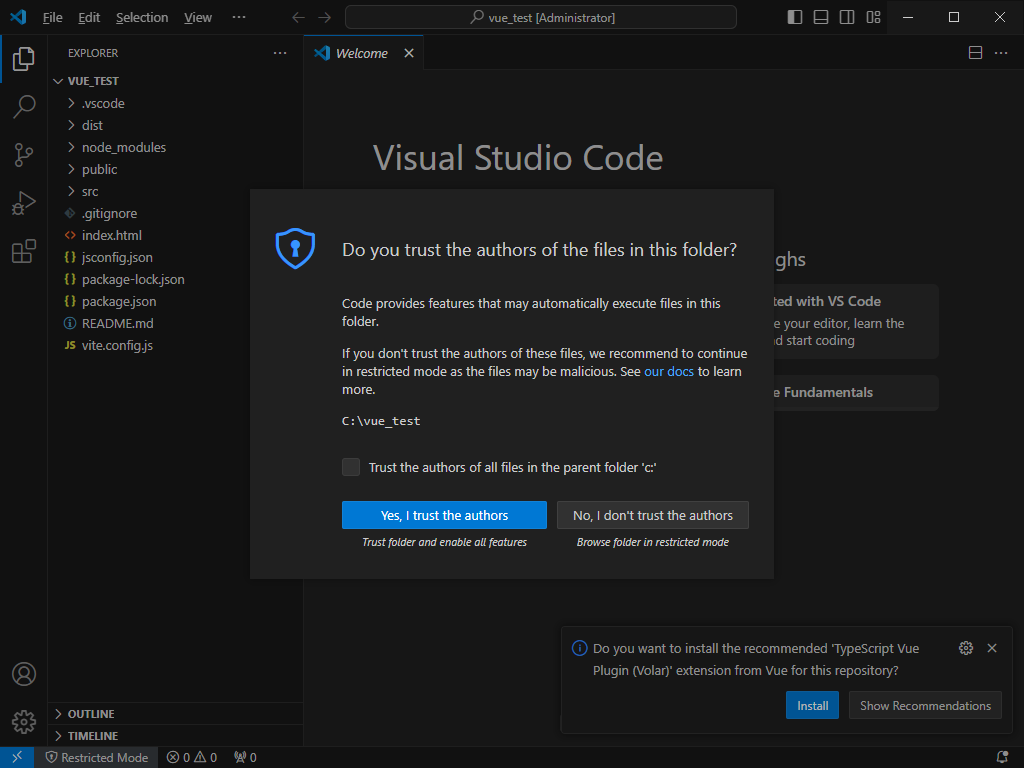The image size is (1024, 768).
Task: Click the 'with VS Code' walkthrough card
Action: click(856, 321)
